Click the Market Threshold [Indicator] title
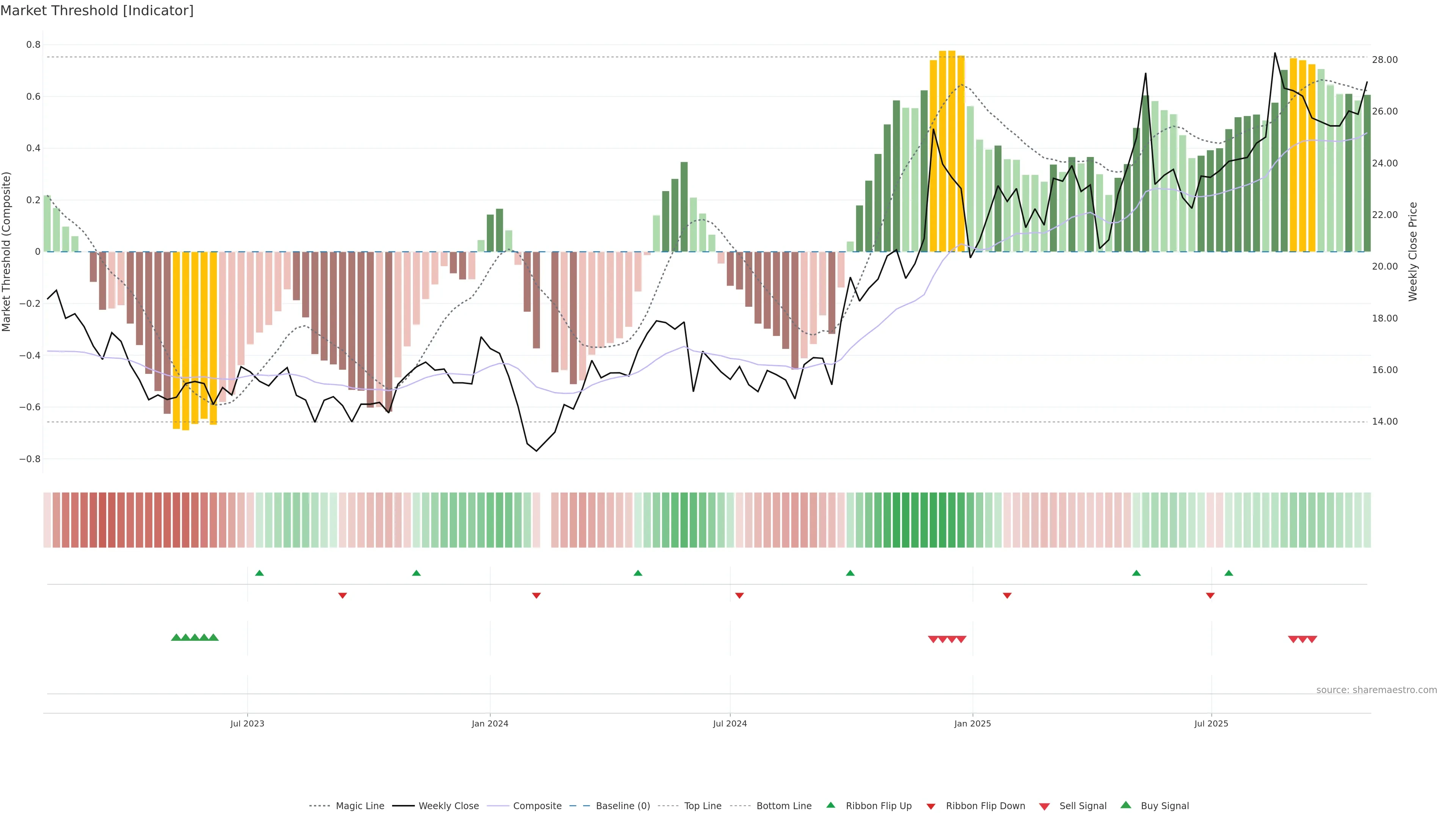This screenshot has width=1456, height=819. coord(97,11)
